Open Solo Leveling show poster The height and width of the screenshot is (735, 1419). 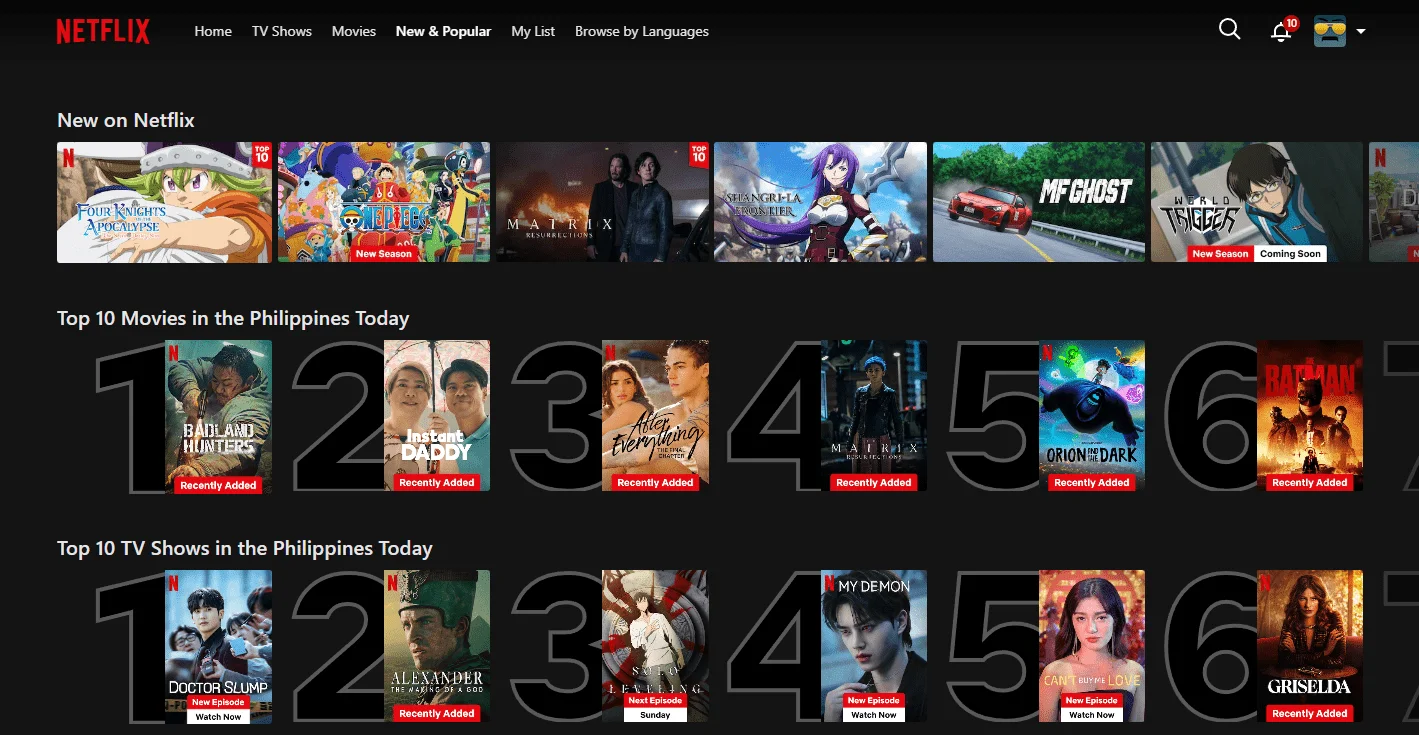(655, 646)
